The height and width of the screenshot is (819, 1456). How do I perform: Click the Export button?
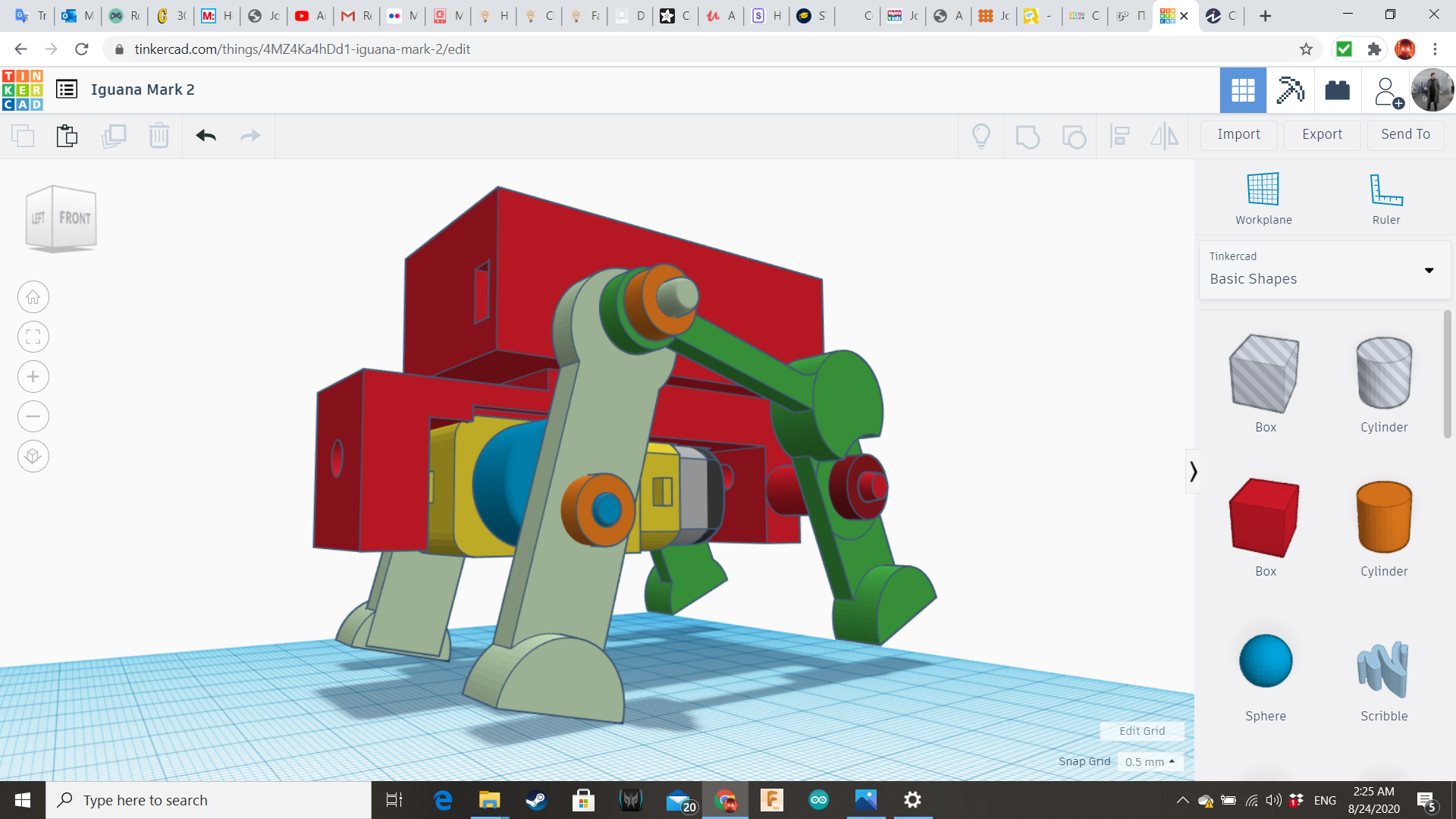(x=1322, y=134)
